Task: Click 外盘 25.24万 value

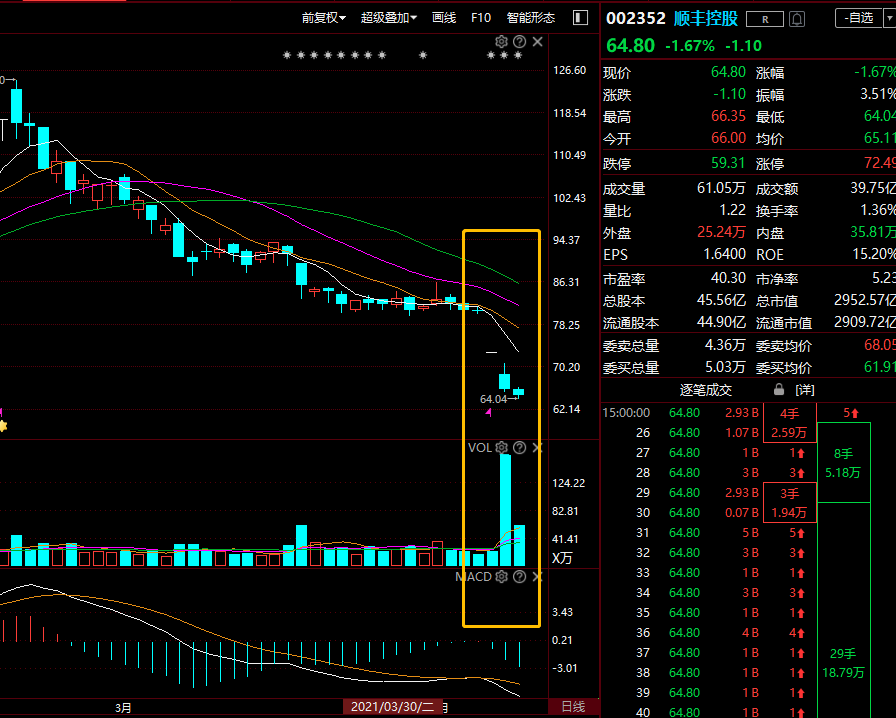Action: pyautogui.click(x=721, y=232)
